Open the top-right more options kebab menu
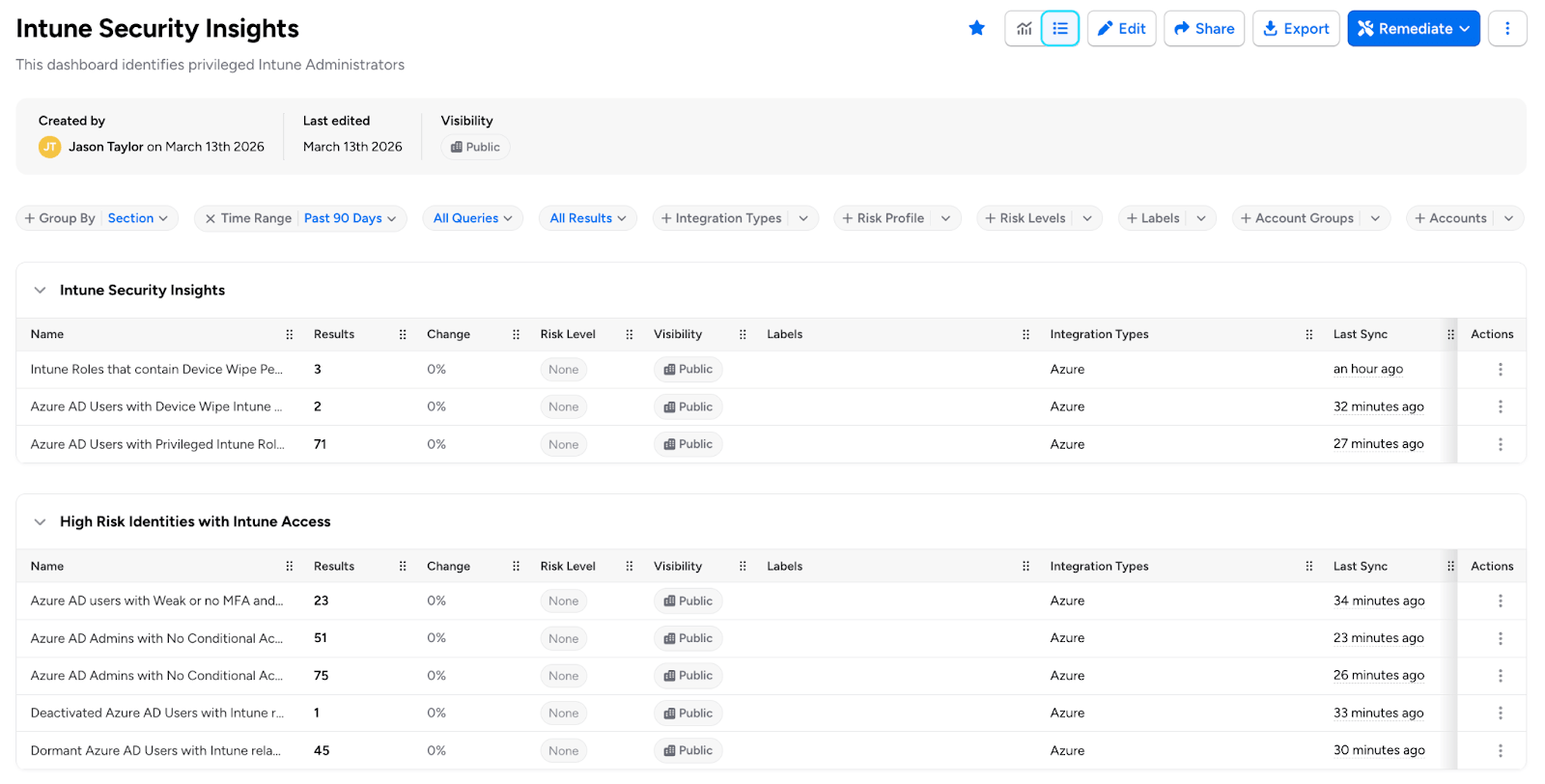This screenshot has height=784, width=1545. click(x=1506, y=29)
